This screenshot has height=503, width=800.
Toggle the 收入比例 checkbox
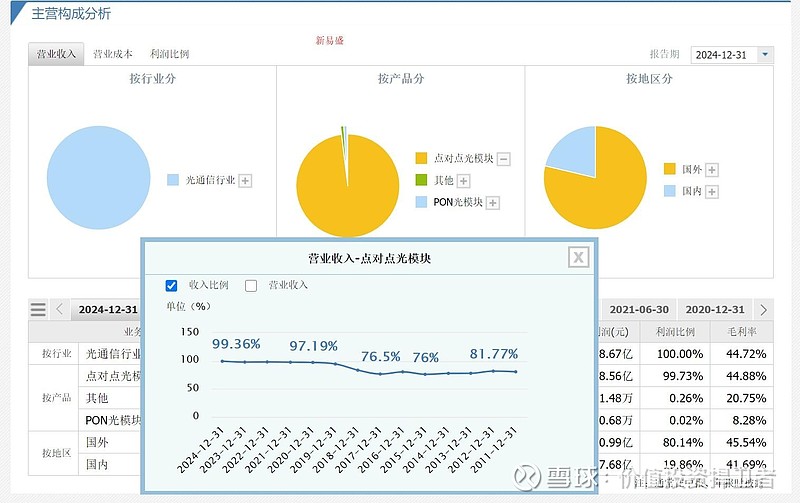pos(171,285)
